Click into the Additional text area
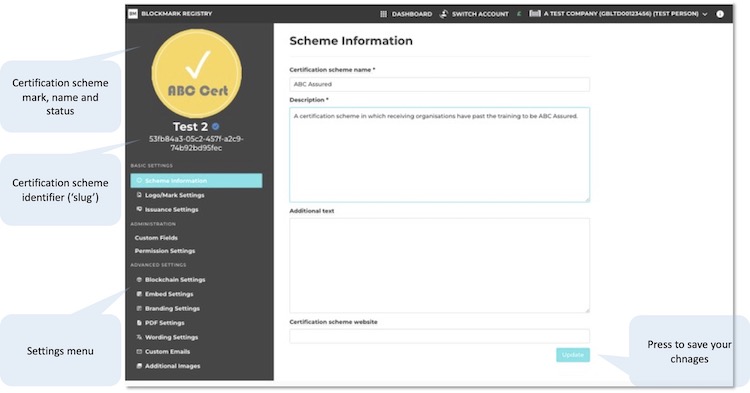This screenshot has height=393, width=750. pos(439,265)
